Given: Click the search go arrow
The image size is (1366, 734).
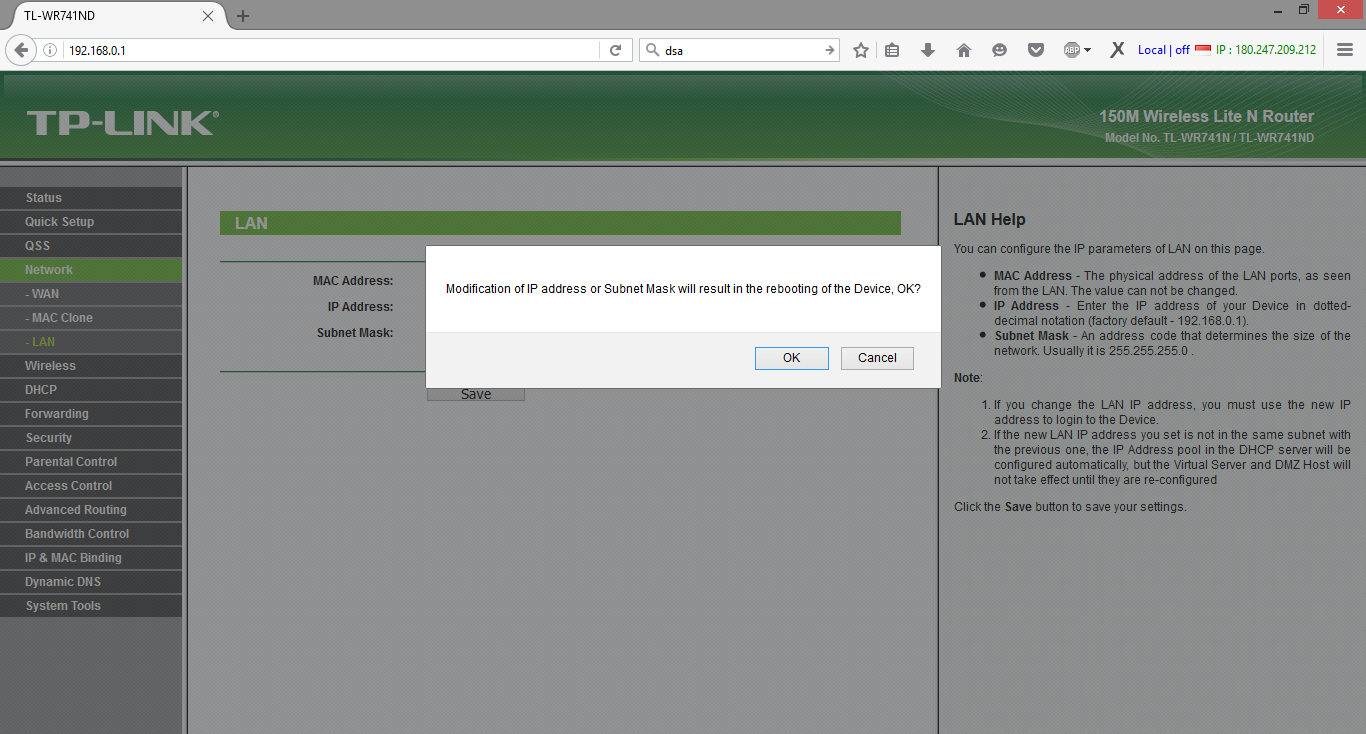Looking at the screenshot, I should click(829, 50).
